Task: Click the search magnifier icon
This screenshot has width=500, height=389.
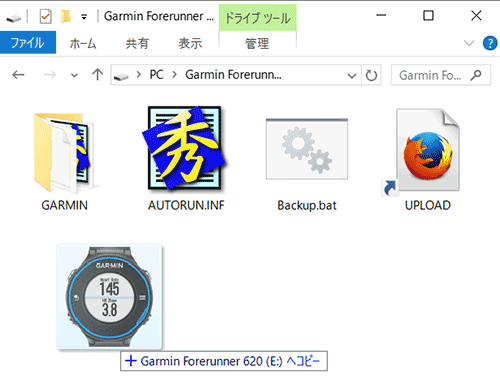Action: [x=476, y=75]
